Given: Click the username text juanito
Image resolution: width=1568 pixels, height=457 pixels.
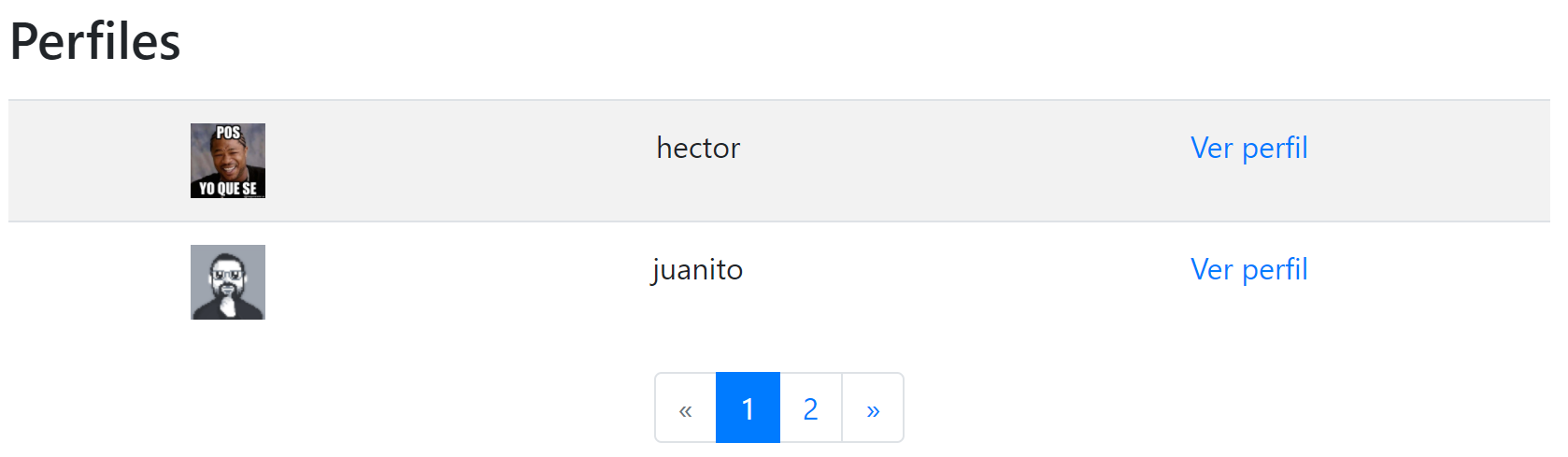Looking at the screenshot, I should pos(697,270).
